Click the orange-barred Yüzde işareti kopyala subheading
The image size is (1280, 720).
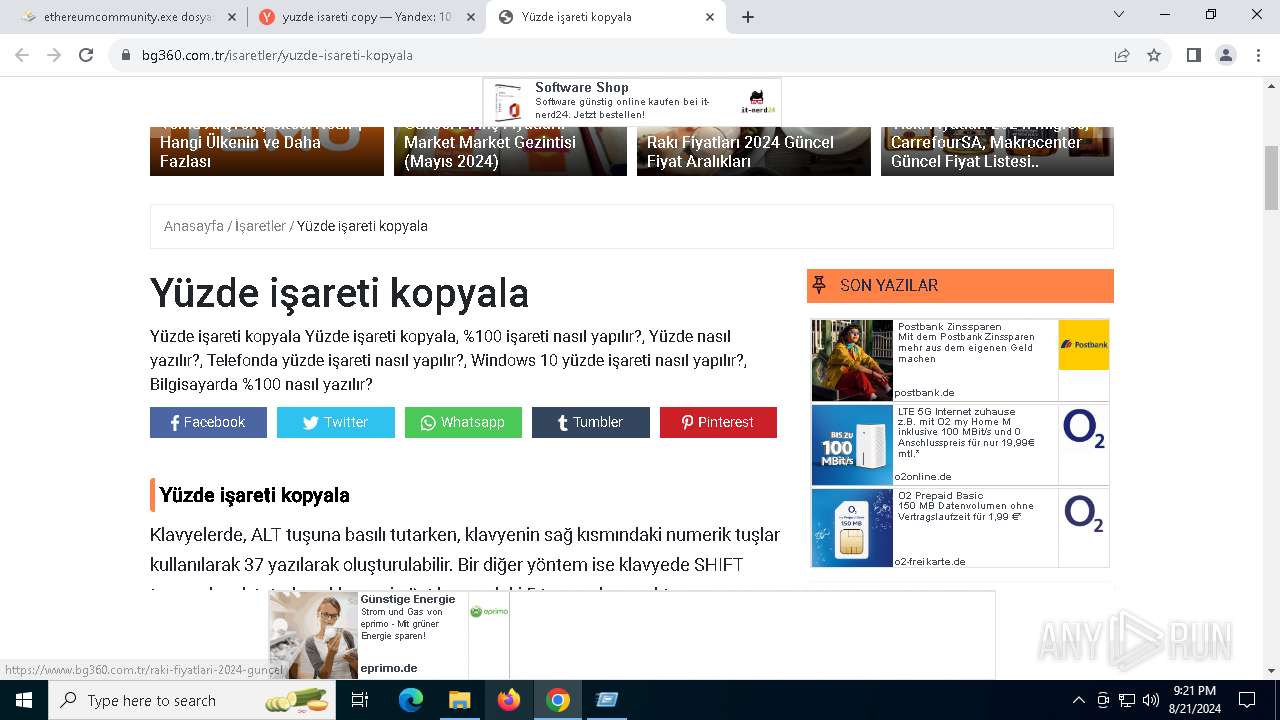tap(254, 495)
